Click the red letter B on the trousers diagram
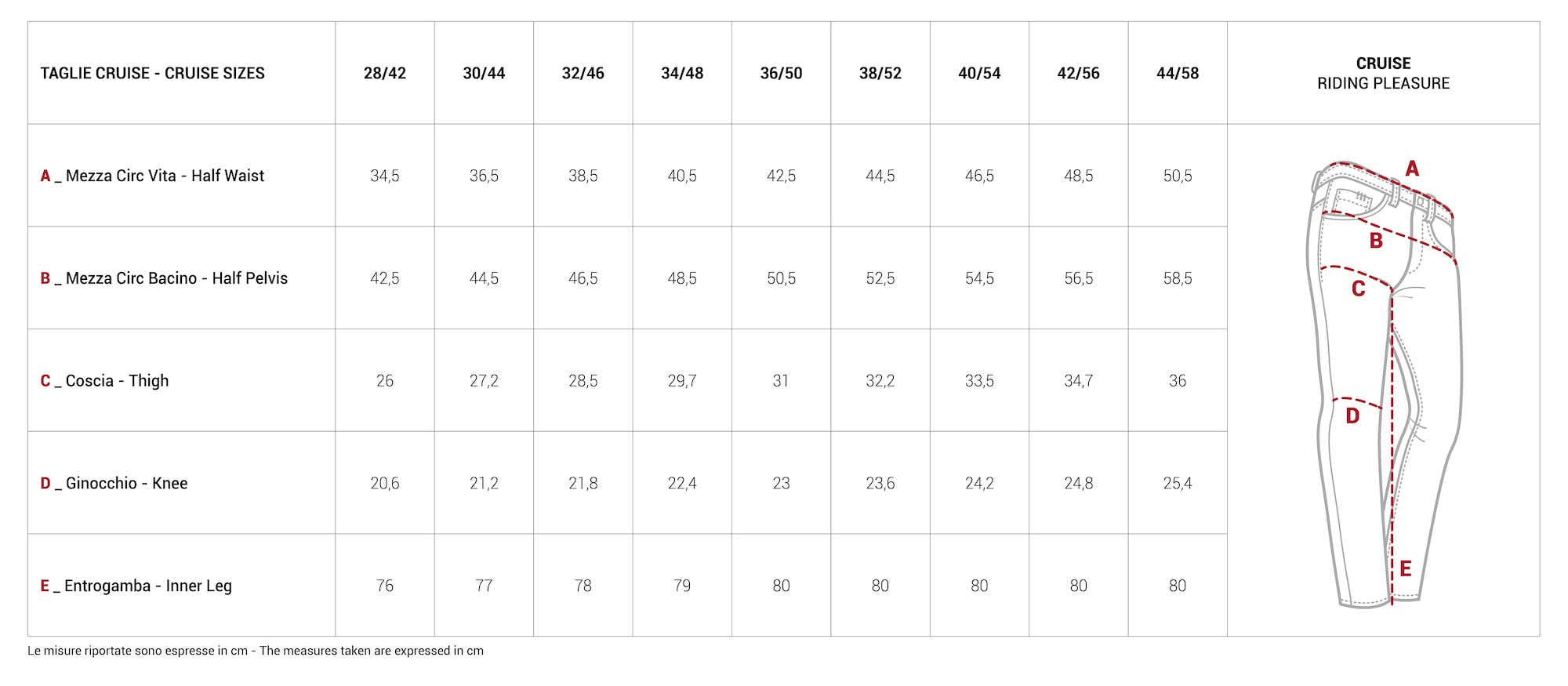 pos(1376,241)
